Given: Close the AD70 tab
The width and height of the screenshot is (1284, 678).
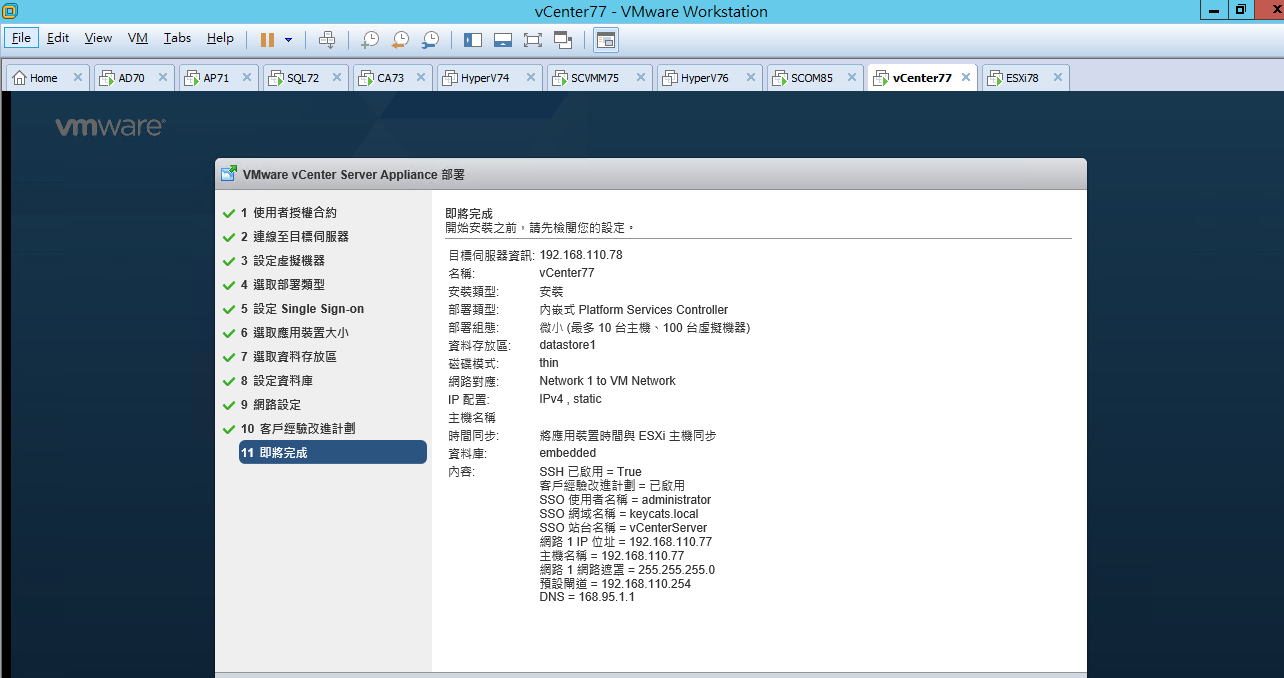Looking at the screenshot, I should [164, 77].
